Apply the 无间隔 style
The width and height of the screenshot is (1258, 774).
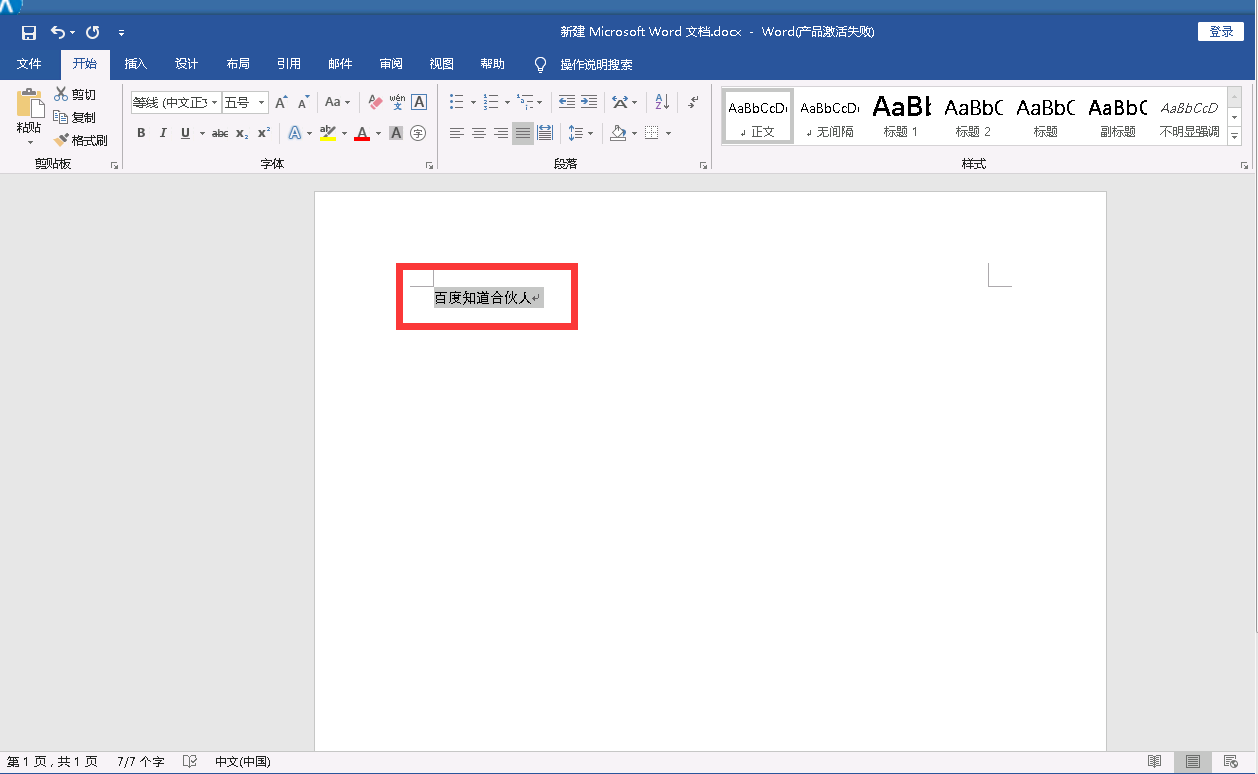tap(829, 116)
